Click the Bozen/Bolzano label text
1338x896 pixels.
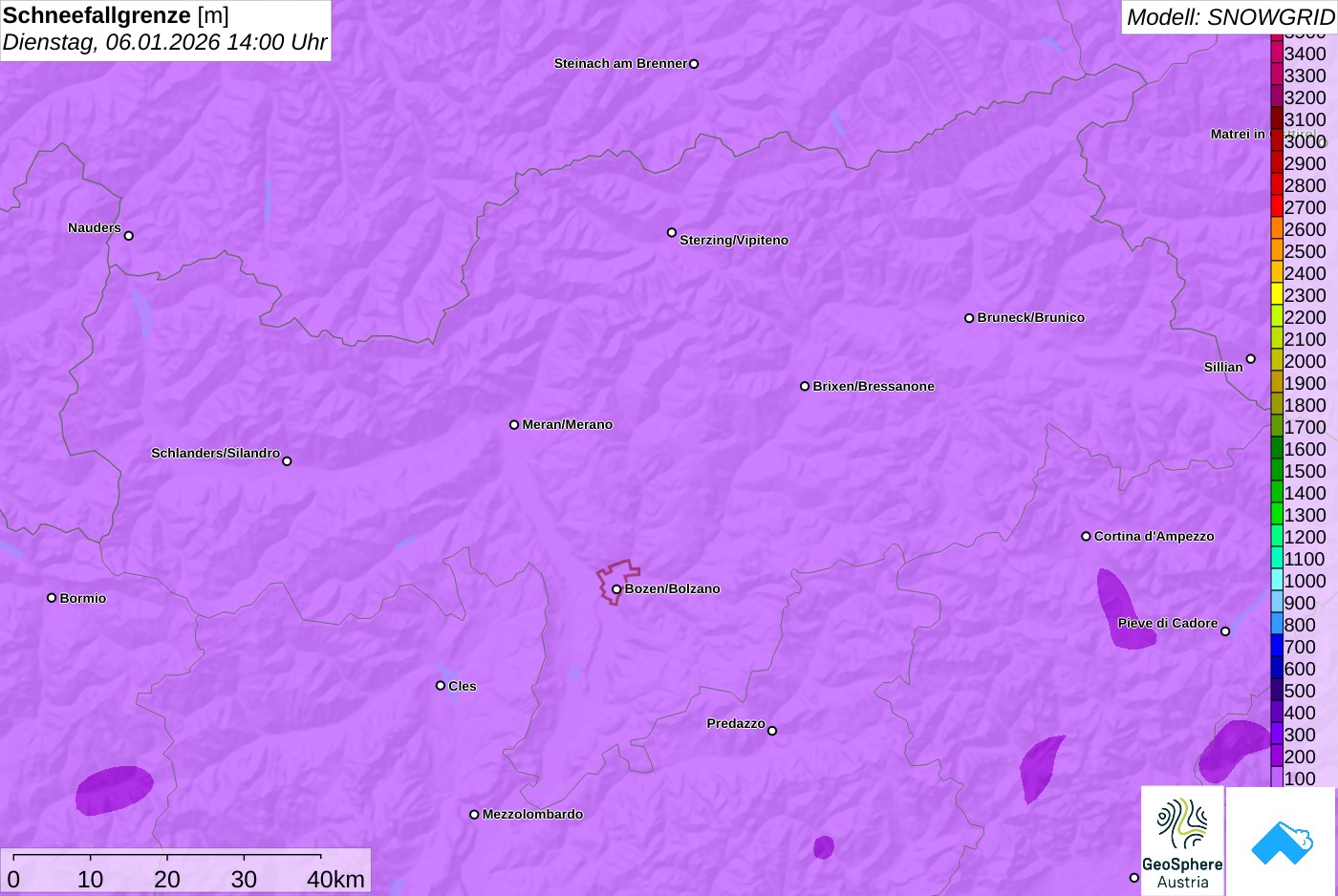673,588
